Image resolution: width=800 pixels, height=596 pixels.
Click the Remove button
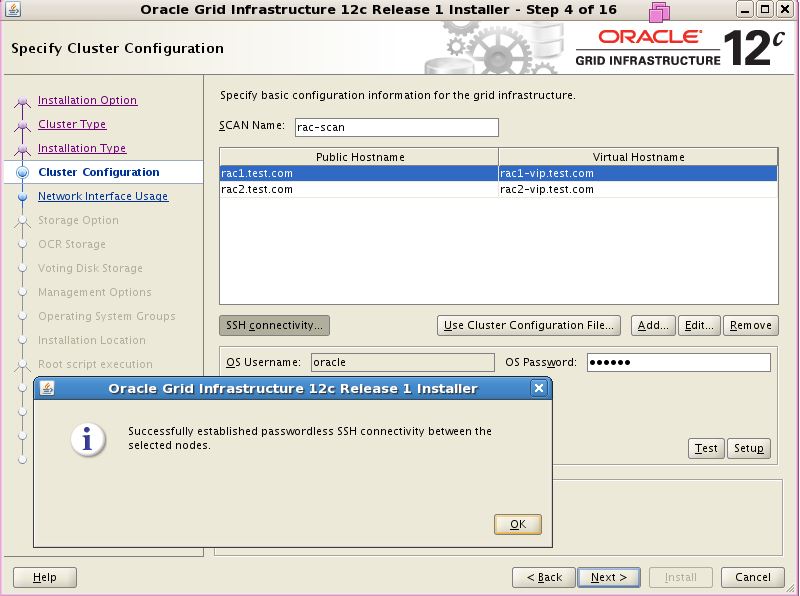[x=751, y=325]
